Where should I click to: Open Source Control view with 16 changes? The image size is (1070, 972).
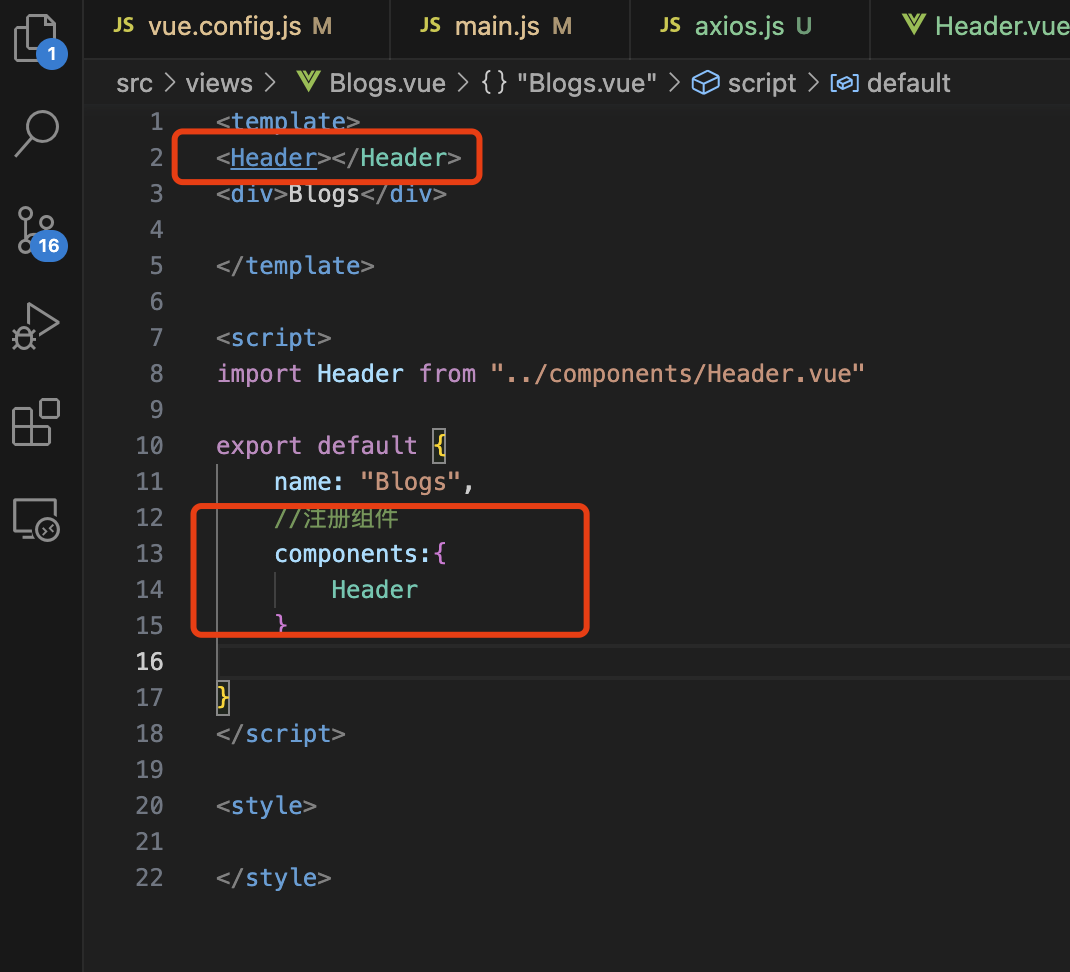(x=37, y=230)
